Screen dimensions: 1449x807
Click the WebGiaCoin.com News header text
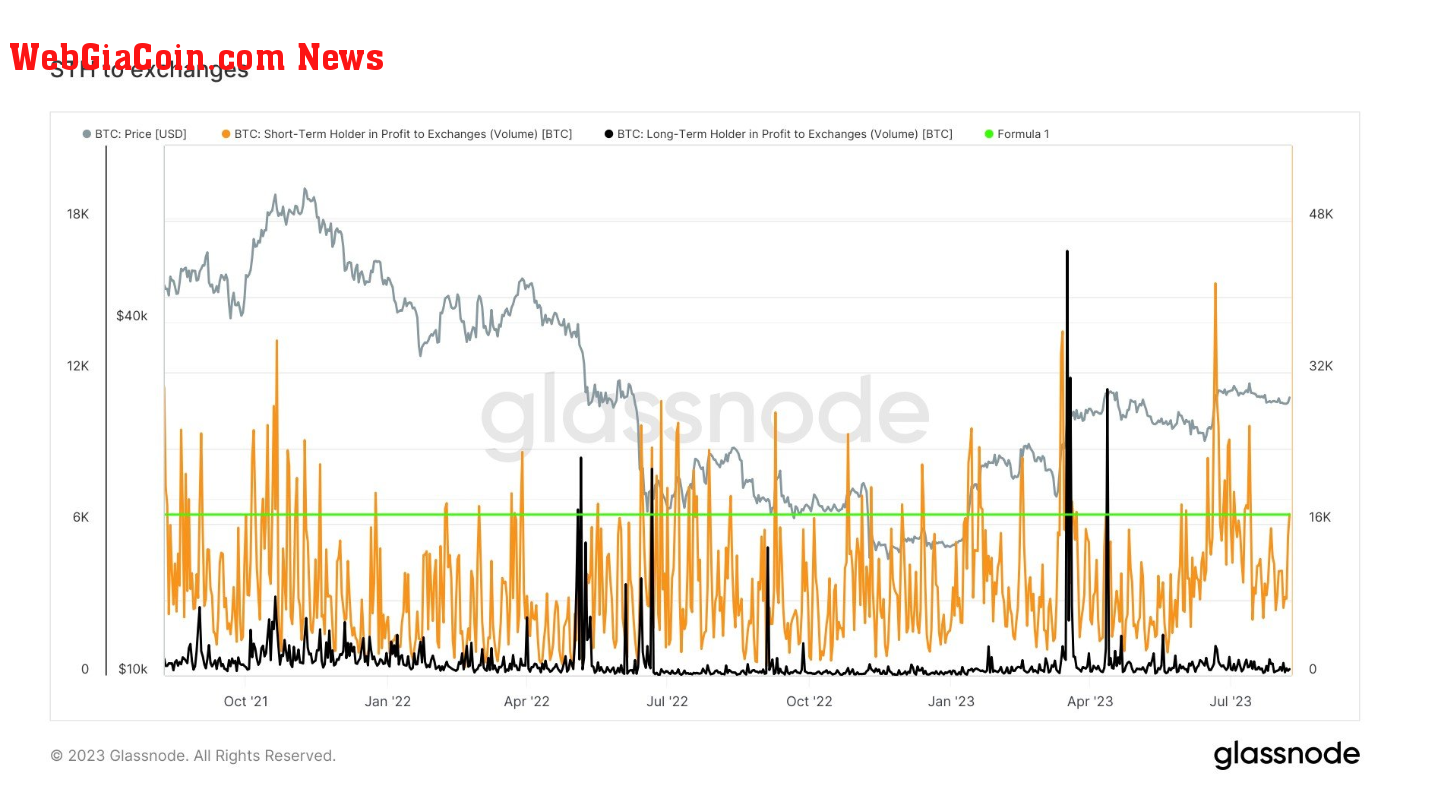tap(197, 57)
